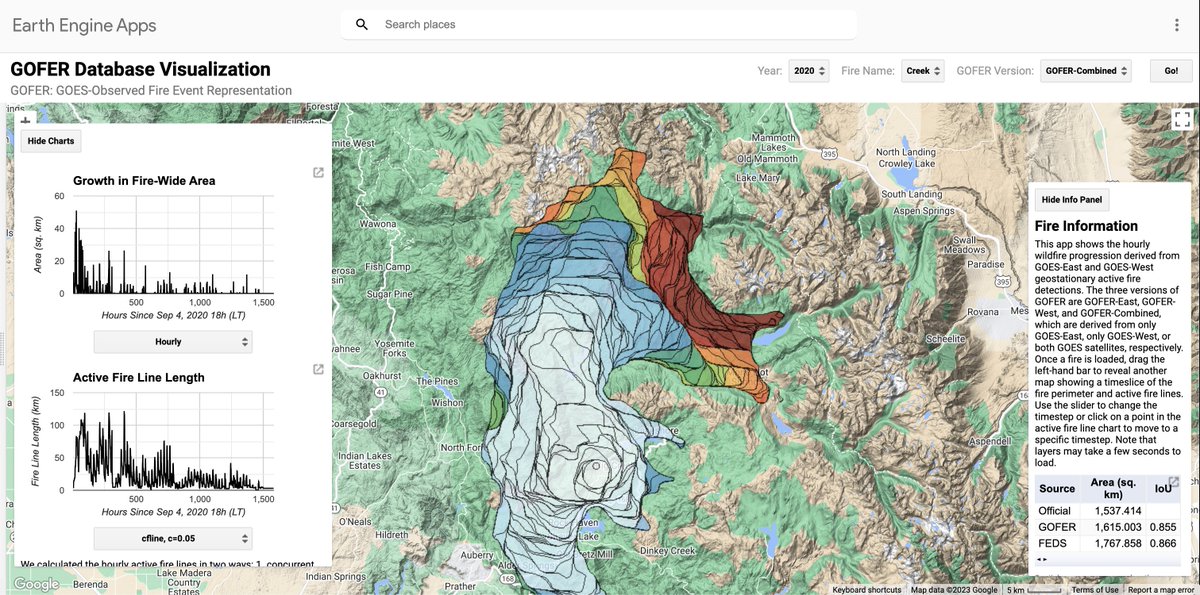
Task: Click the table page arrows below FEDS
Action: point(1044,560)
